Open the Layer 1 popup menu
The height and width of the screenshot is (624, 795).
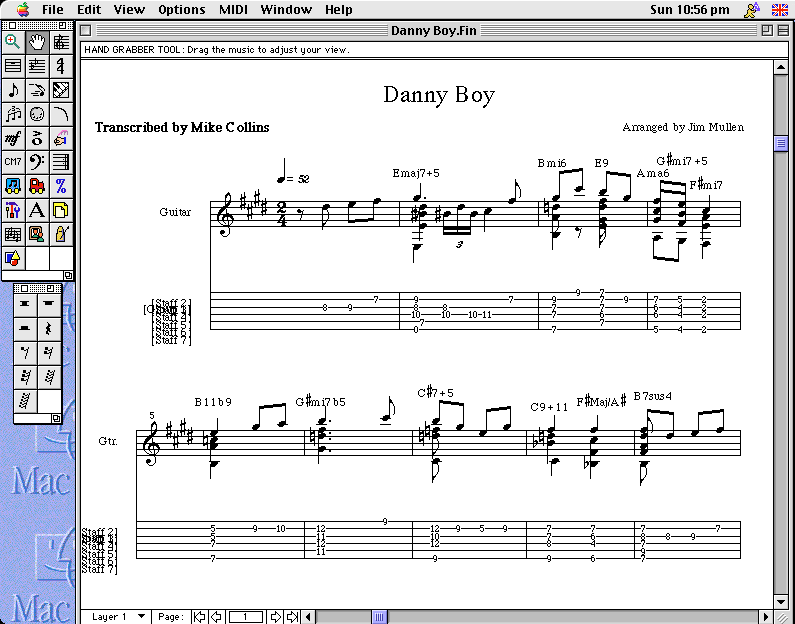[x=118, y=617]
